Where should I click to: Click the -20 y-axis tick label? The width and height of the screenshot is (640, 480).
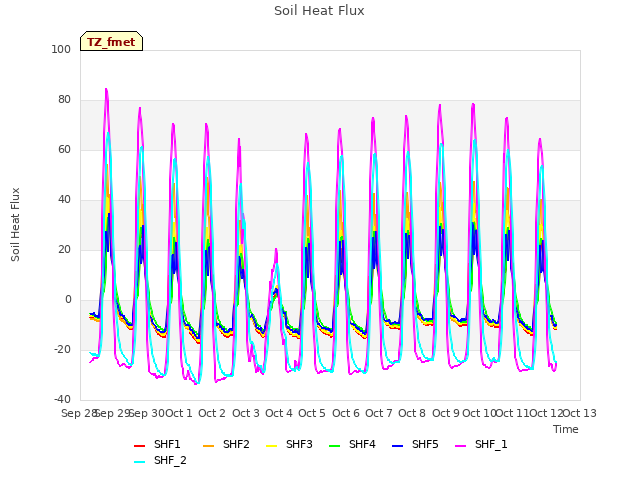point(62,349)
